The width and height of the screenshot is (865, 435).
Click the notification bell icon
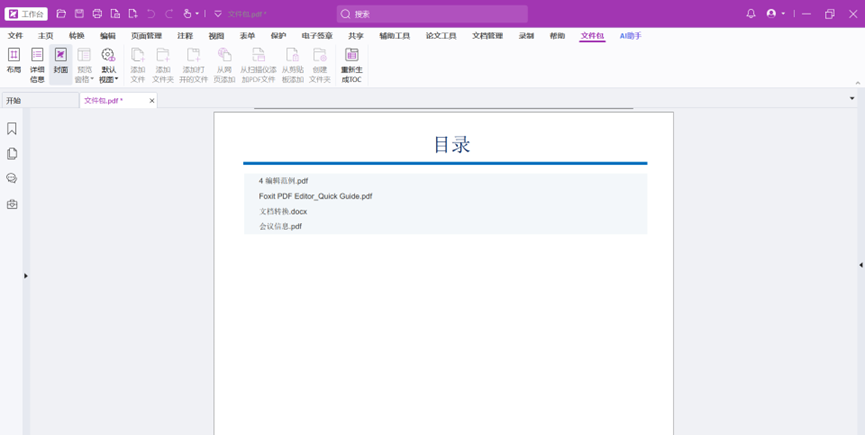[751, 14]
